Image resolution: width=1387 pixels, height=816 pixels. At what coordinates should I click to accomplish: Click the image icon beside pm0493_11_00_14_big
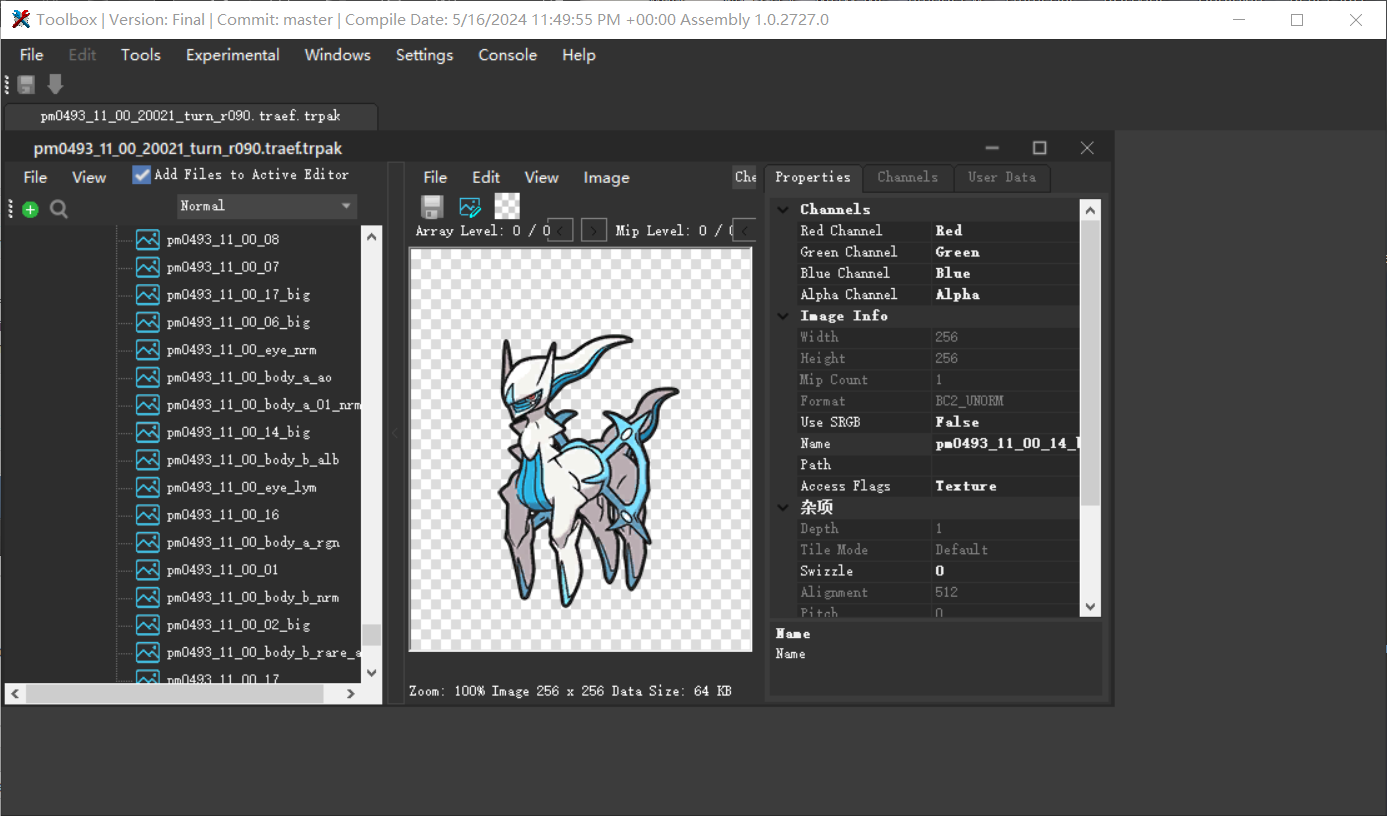pyautogui.click(x=148, y=432)
